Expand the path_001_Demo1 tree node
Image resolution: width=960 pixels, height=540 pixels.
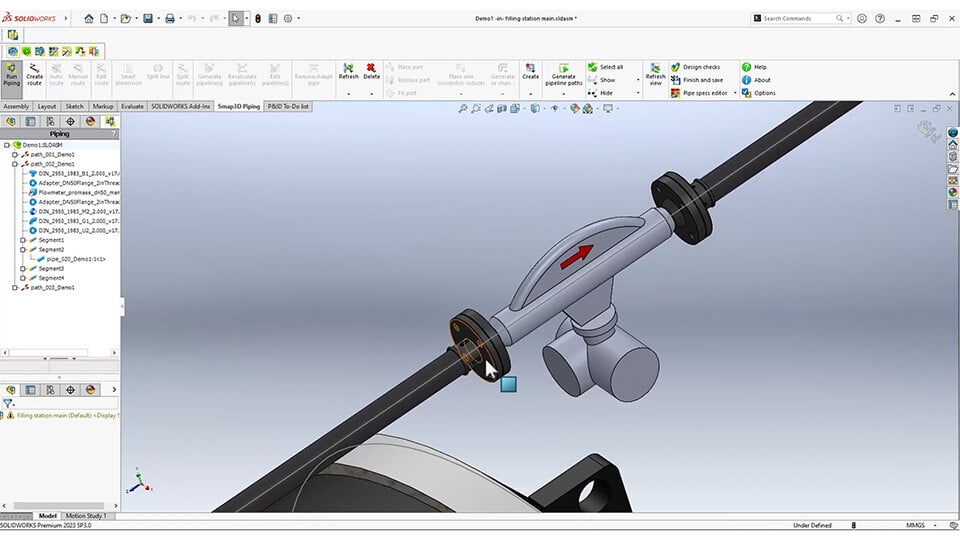coord(15,155)
